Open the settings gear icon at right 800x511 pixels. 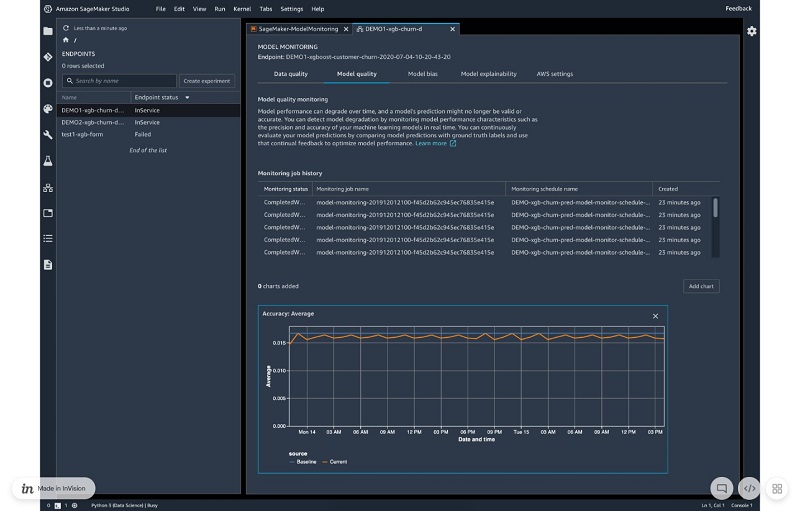click(x=752, y=31)
